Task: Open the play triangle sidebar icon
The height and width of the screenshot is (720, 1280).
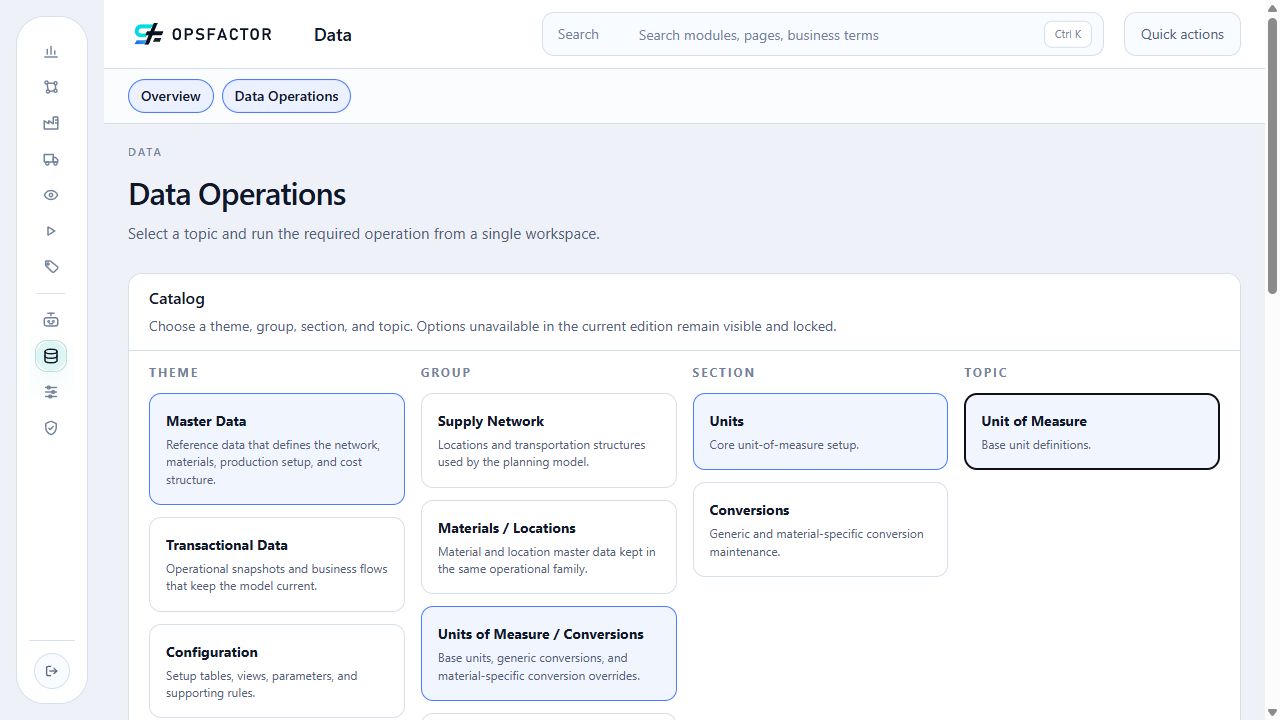Action: (51, 231)
